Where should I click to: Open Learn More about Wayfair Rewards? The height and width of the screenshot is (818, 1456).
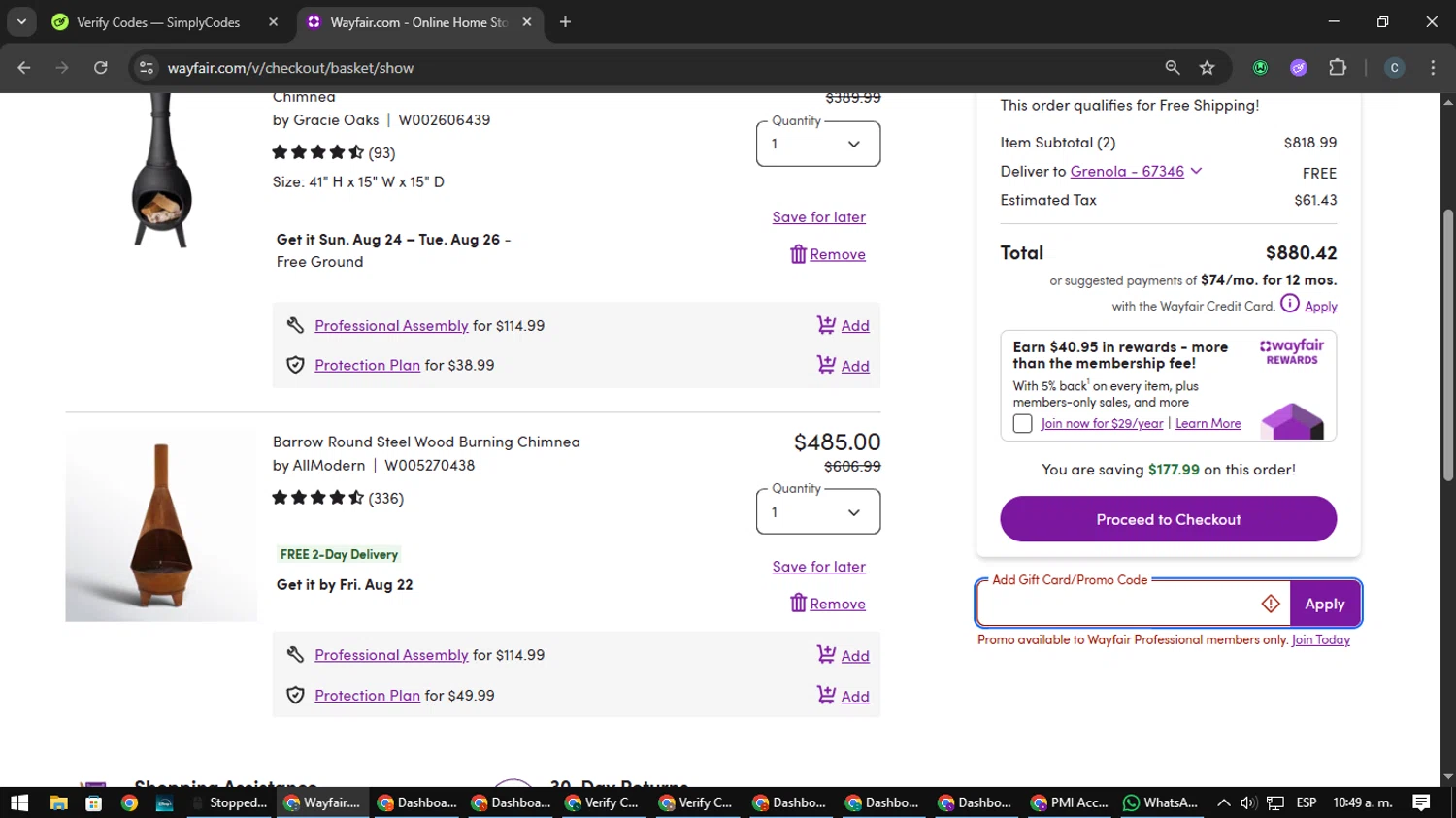(1208, 424)
